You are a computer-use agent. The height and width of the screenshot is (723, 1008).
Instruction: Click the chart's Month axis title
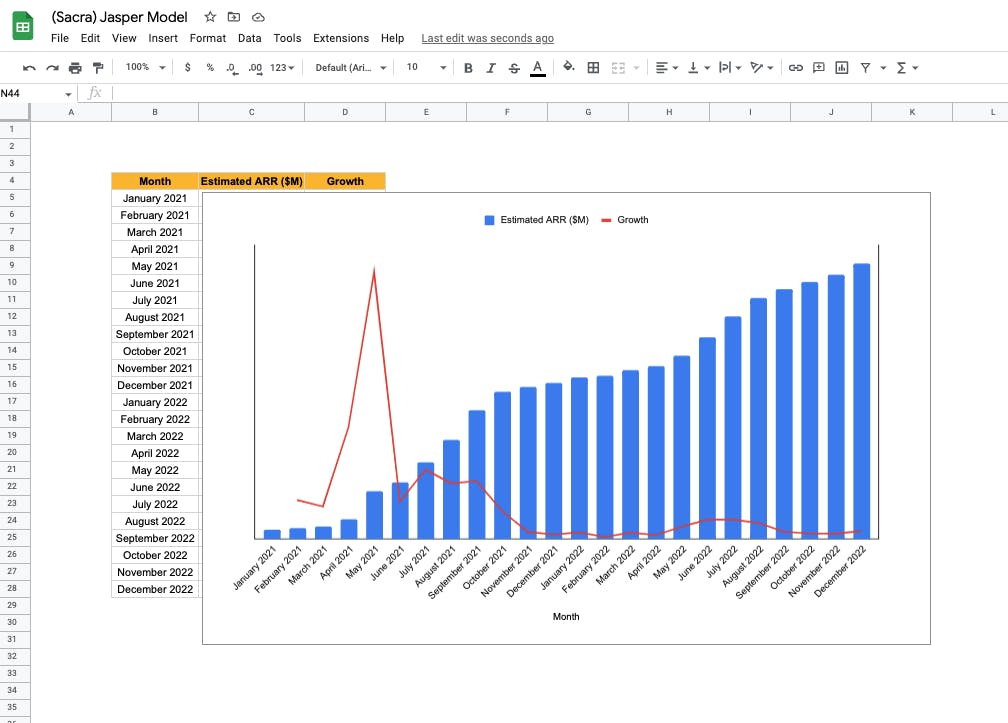tap(566, 616)
